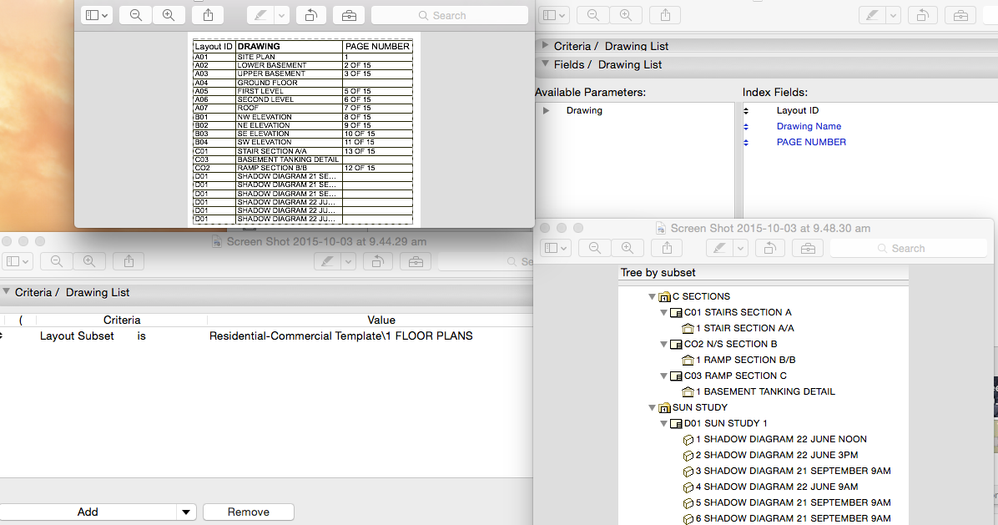The image size is (998, 525).
Task: Select 2 SHADOW DIAGRAM 22 JUNE 3PM
Action: coord(776,455)
